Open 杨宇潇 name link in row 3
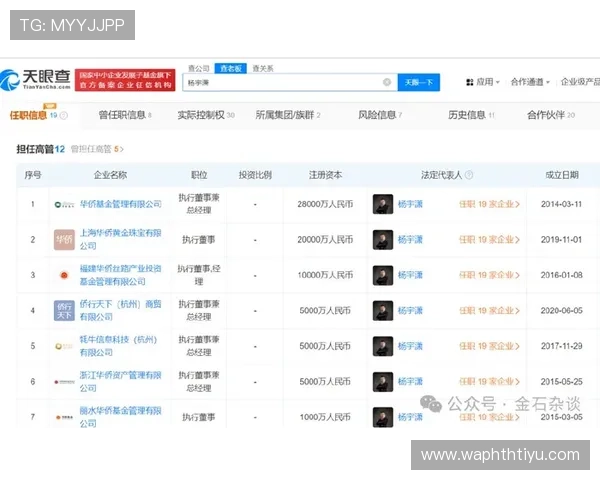 click(x=410, y=275)
